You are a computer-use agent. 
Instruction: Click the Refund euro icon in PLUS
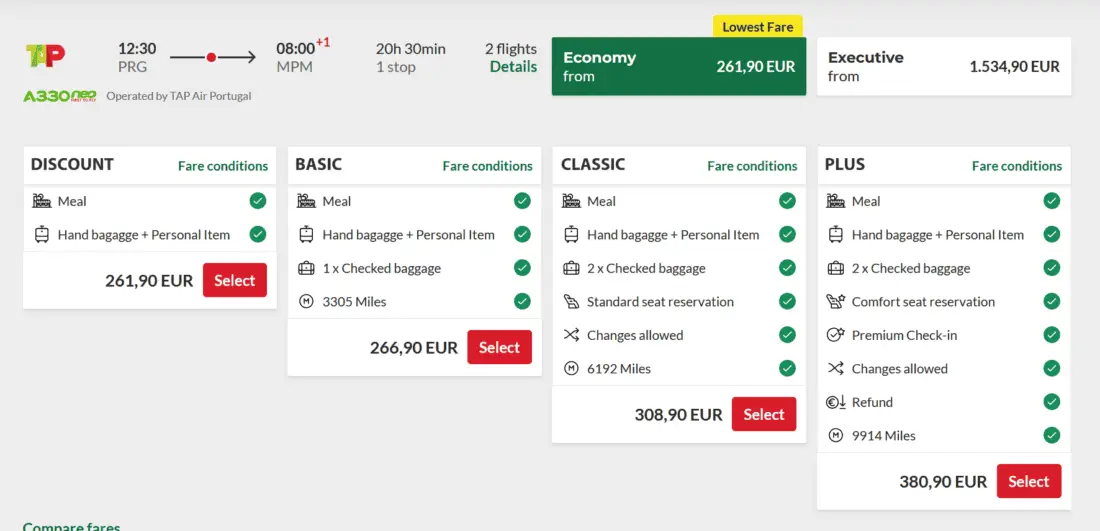tap(836, 402)
